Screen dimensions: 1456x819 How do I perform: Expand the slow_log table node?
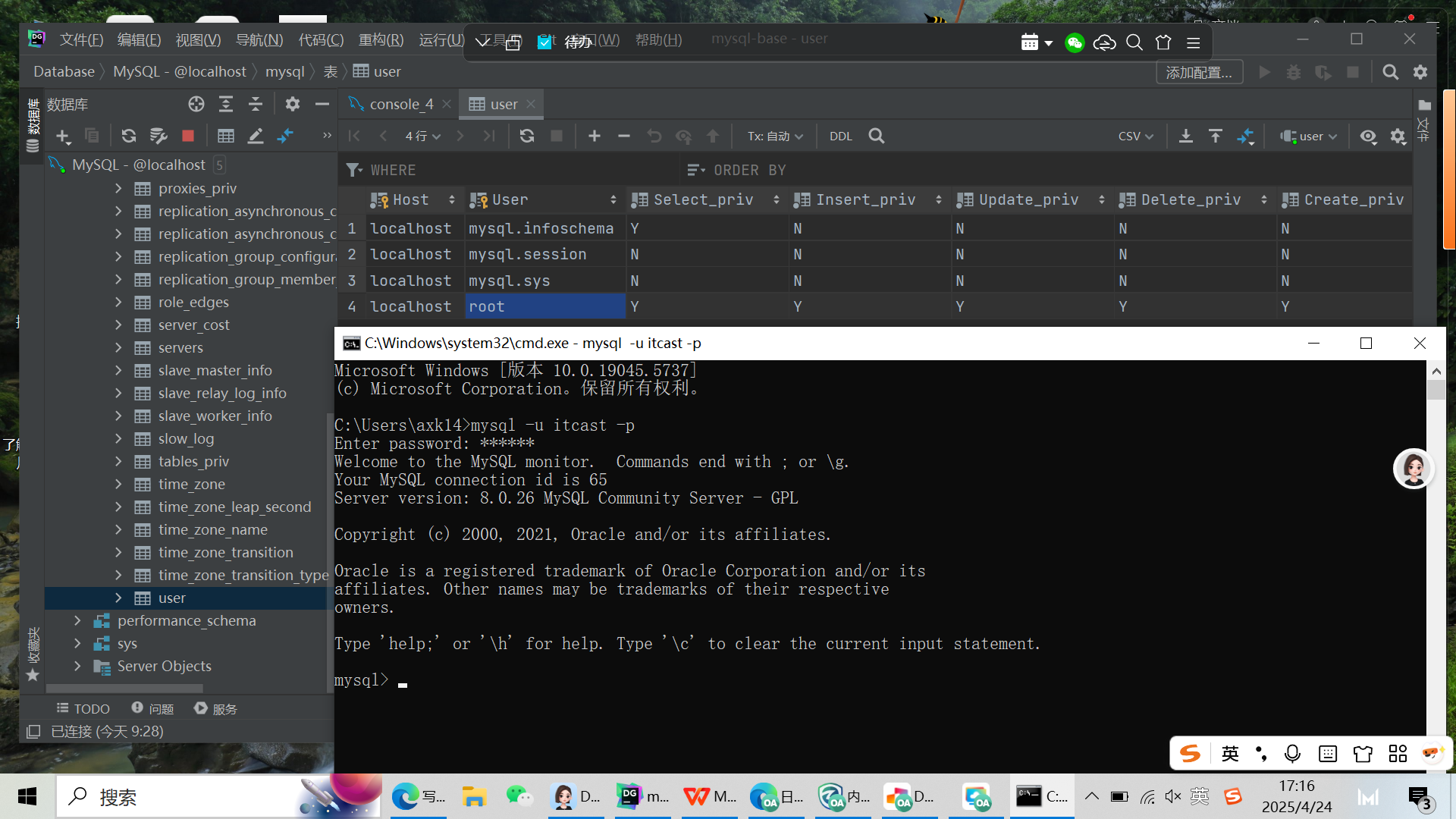point(118,438)
